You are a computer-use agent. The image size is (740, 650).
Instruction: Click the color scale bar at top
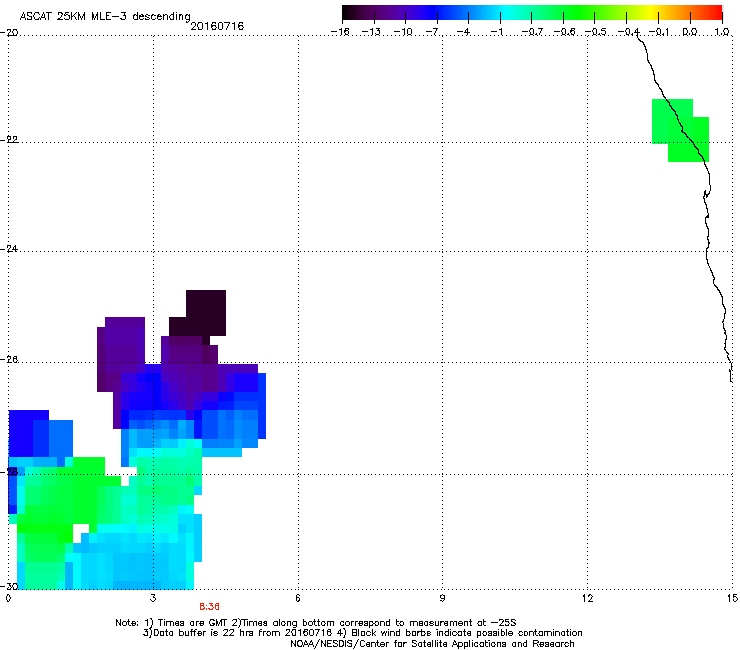pos(532,13)
